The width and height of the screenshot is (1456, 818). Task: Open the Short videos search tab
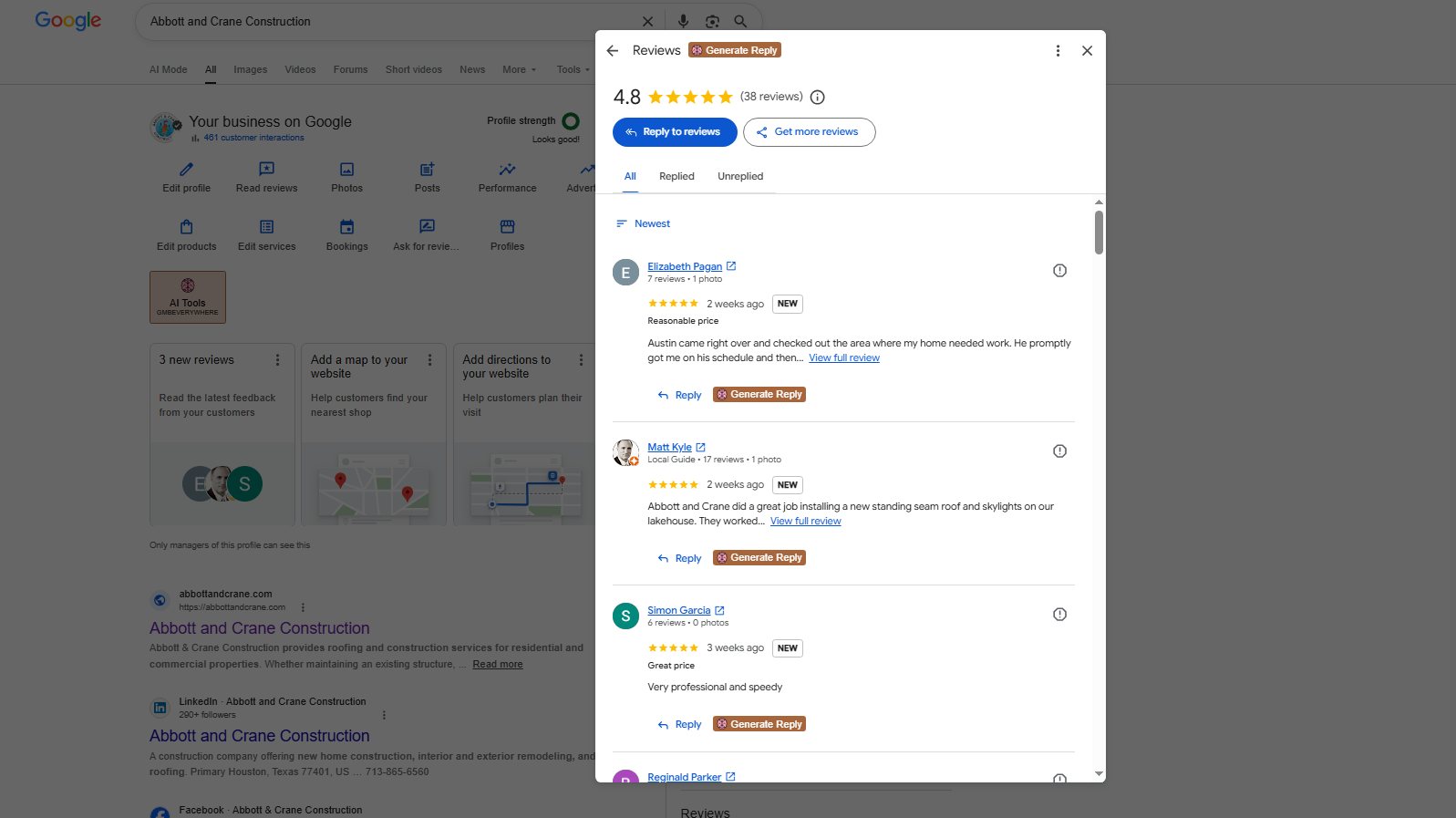(414, 70)
